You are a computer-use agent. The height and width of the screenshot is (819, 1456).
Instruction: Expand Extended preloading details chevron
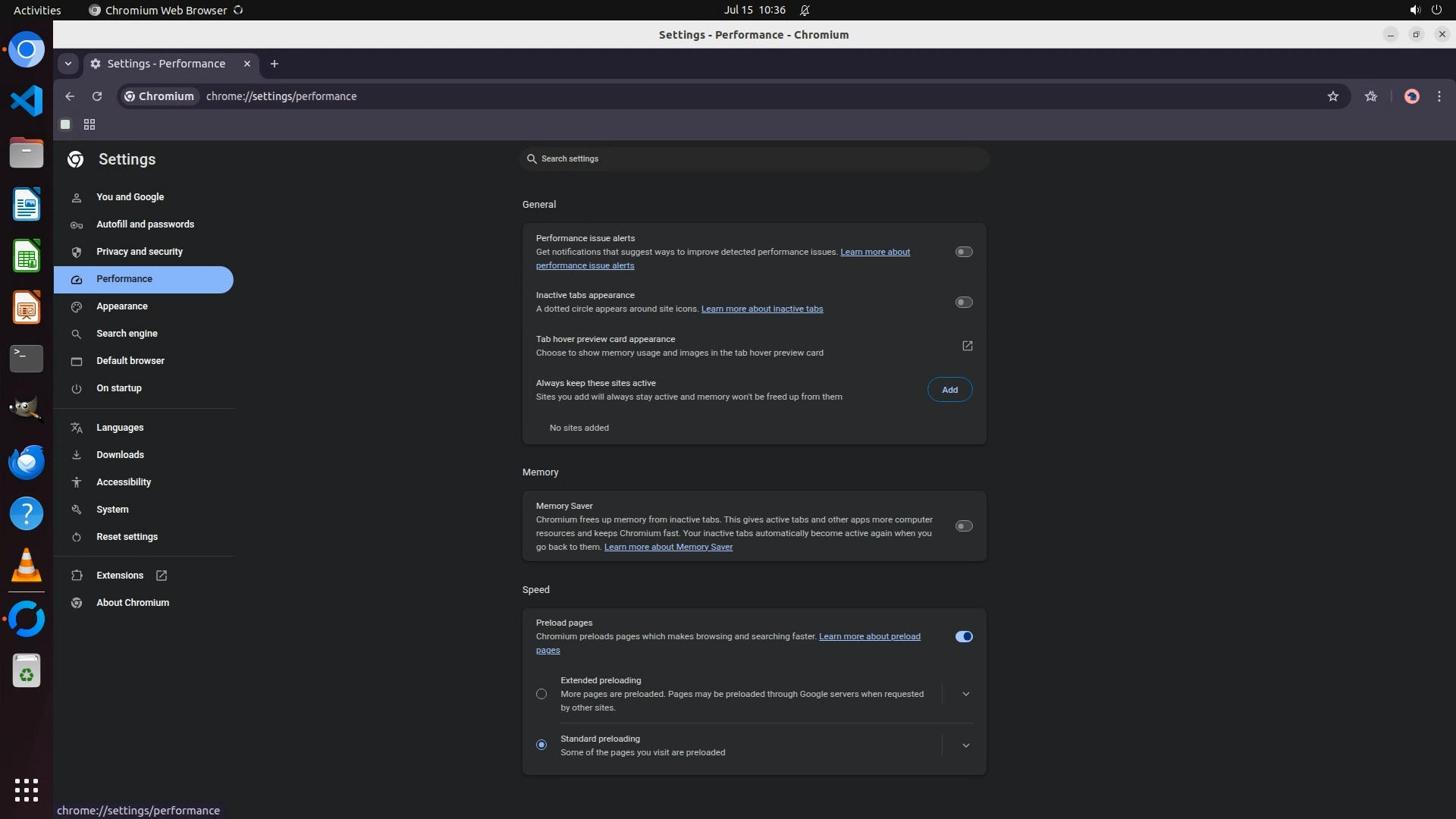pos(965,694)
